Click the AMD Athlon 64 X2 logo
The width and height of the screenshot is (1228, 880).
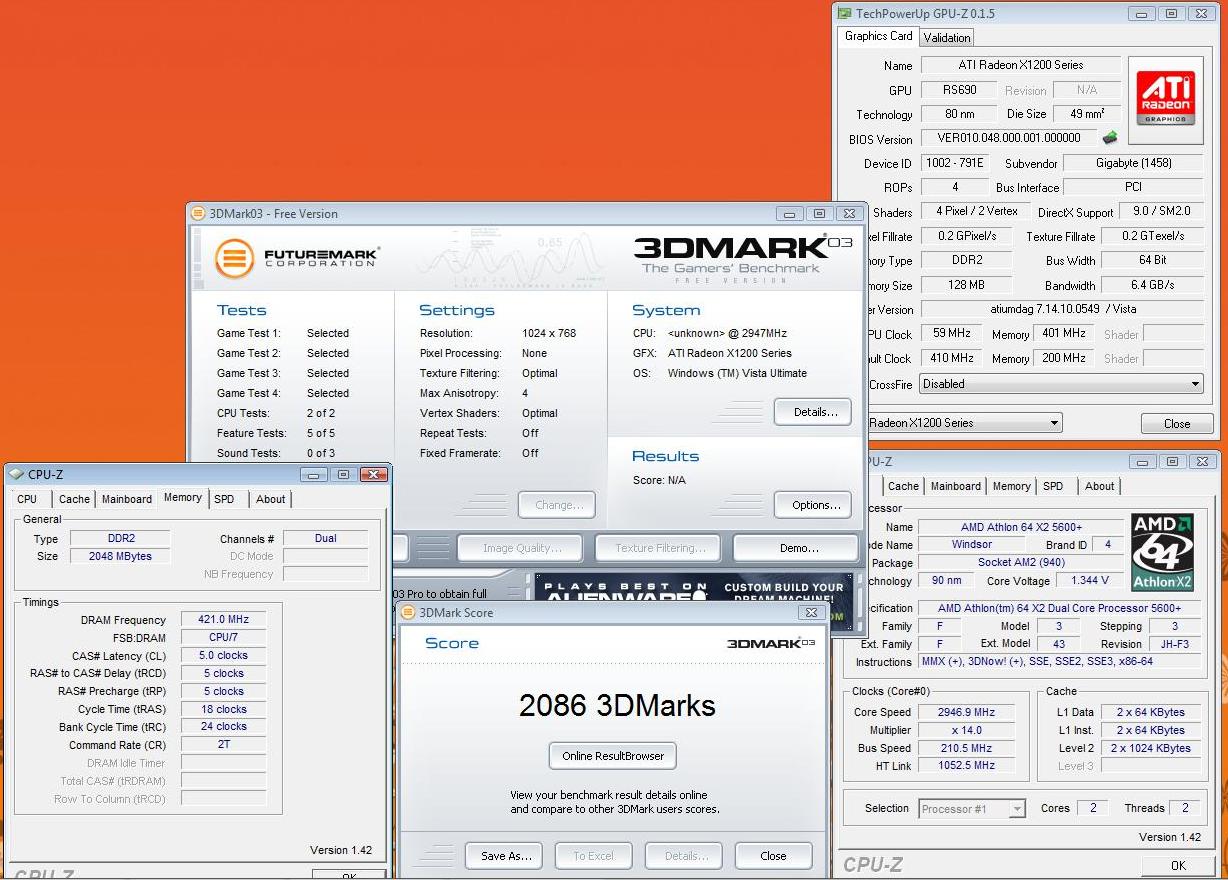pyautogui.click(x=1162, y=552)
